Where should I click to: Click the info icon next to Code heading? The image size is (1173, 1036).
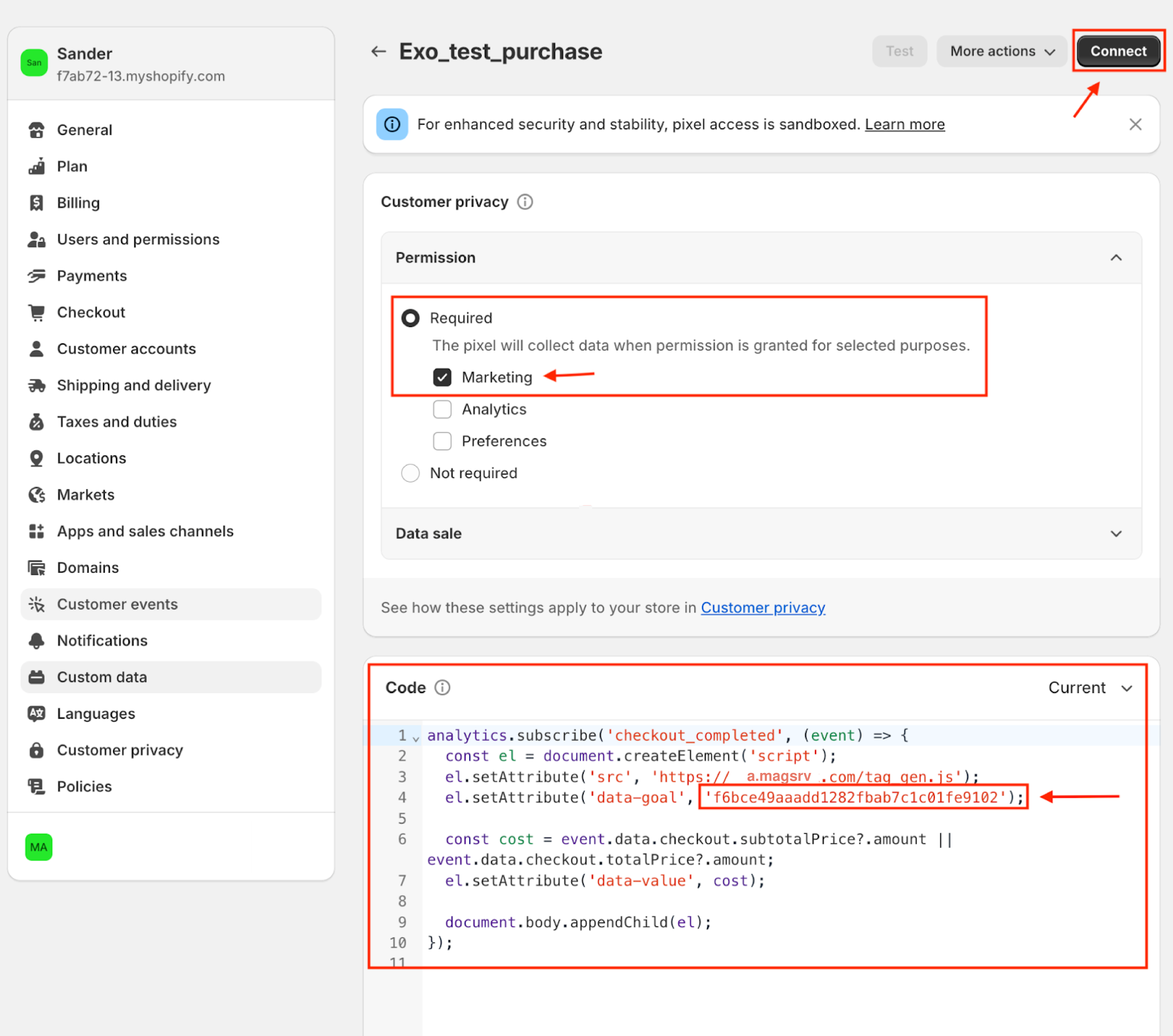tap(442, 688)
